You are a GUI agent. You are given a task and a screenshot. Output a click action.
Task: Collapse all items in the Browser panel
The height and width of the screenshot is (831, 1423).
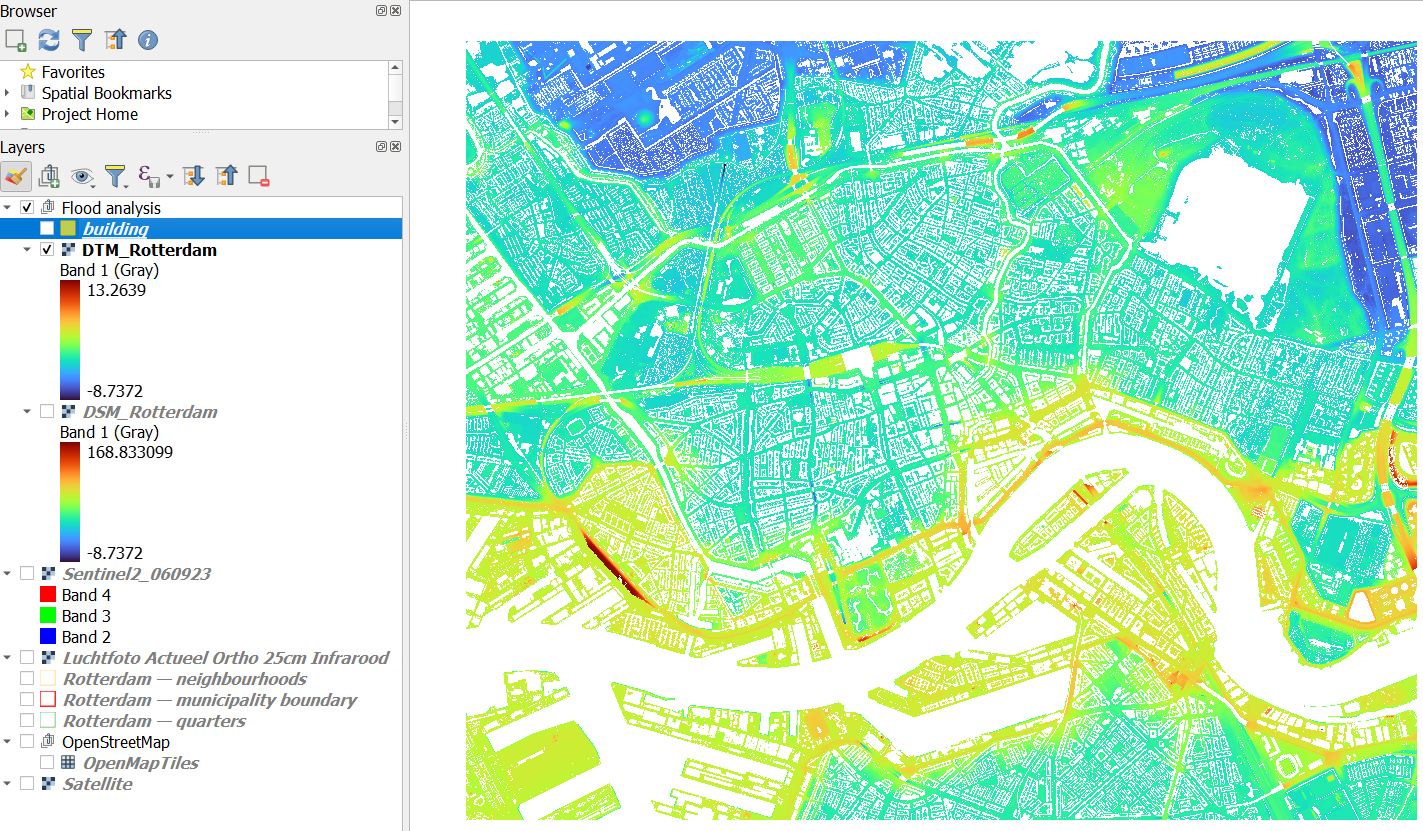(x=115, y=40)
